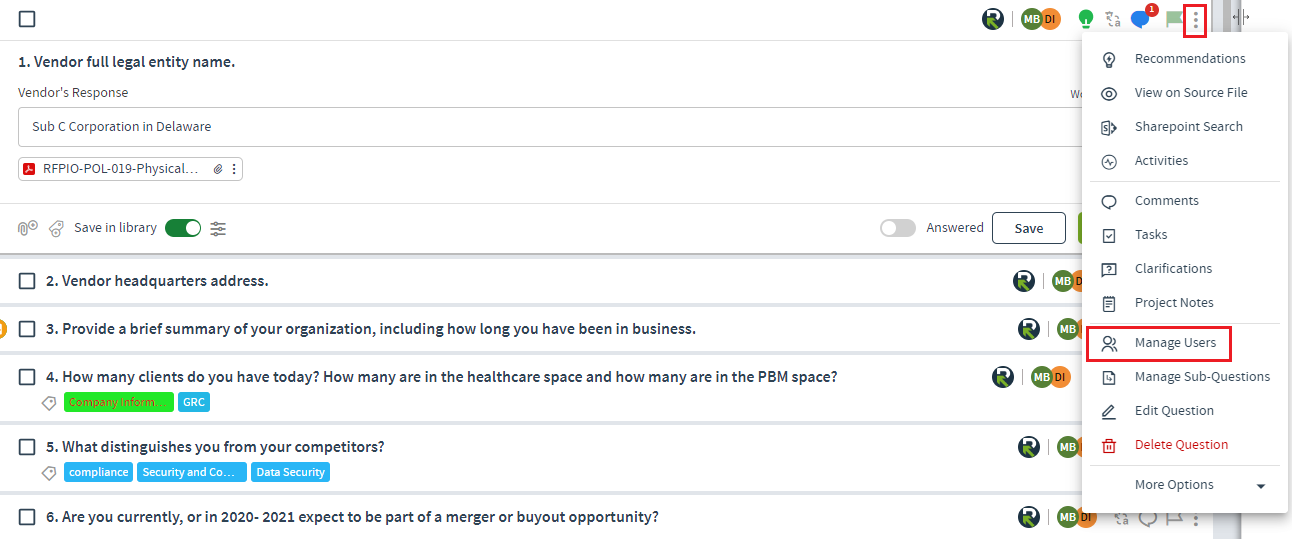Screen dimensions: 1292x539
Task: Open the blue comments bubble with badge
Action: [x=1141, y=18]
